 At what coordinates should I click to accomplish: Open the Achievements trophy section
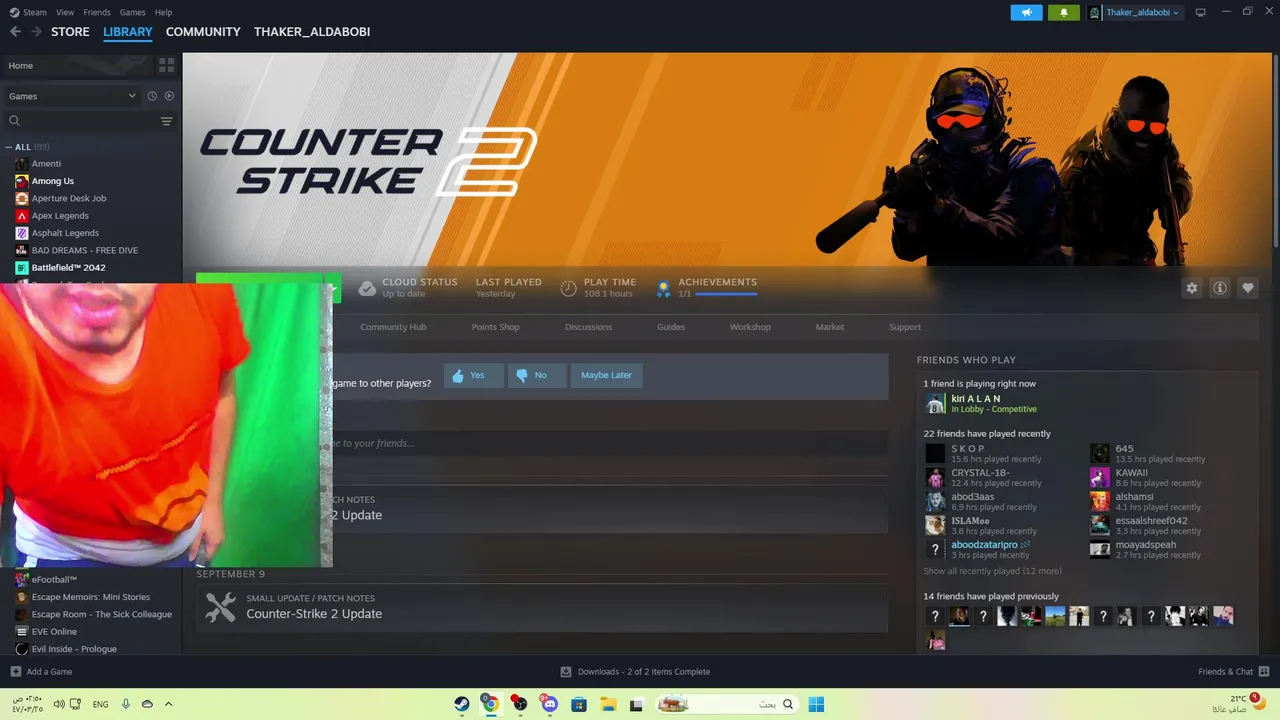click(x=662, y=289)
